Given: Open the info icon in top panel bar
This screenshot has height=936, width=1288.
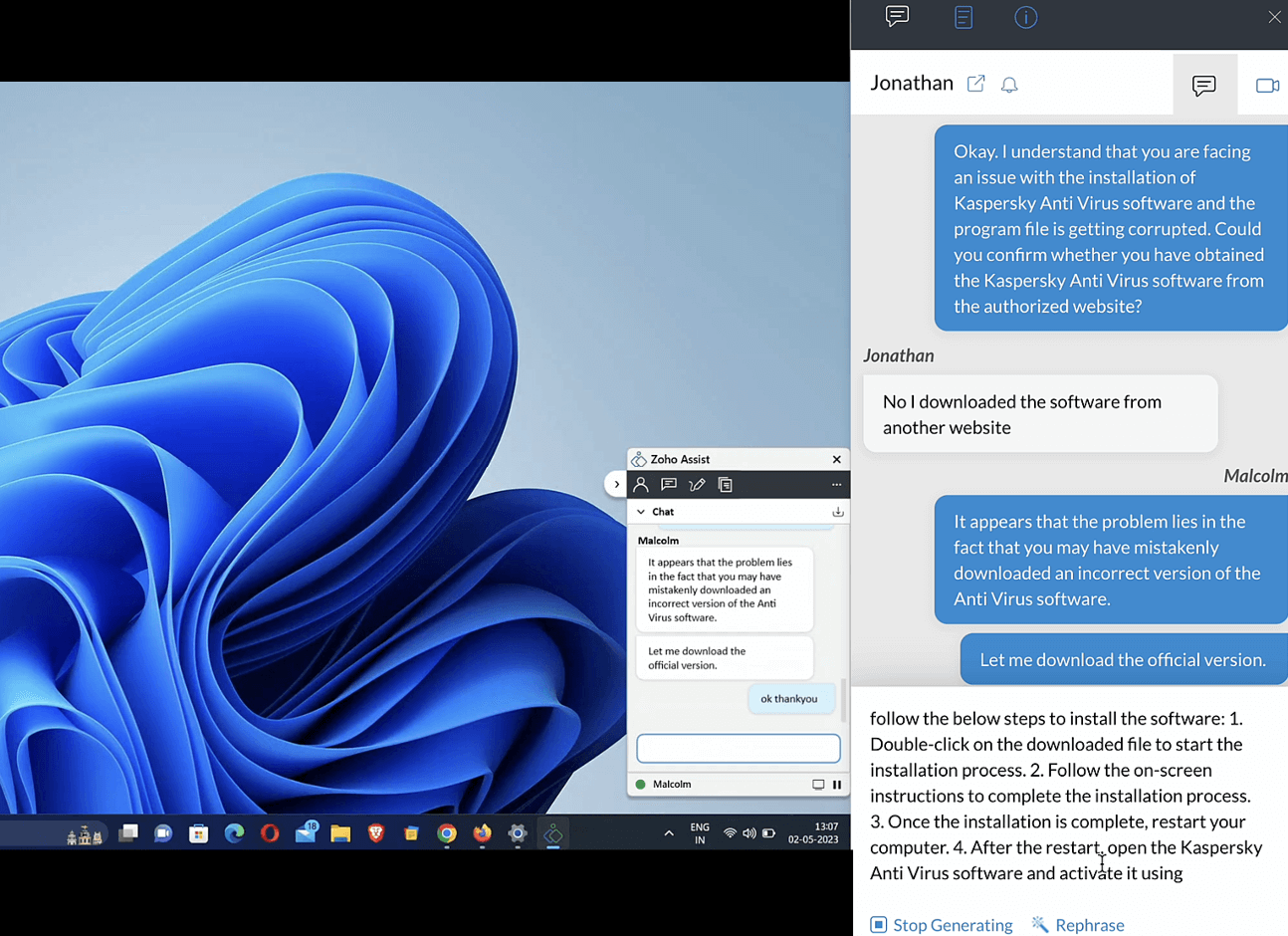Looking at the screenshot, I should pyautogui.click(x=1025, y=18).
